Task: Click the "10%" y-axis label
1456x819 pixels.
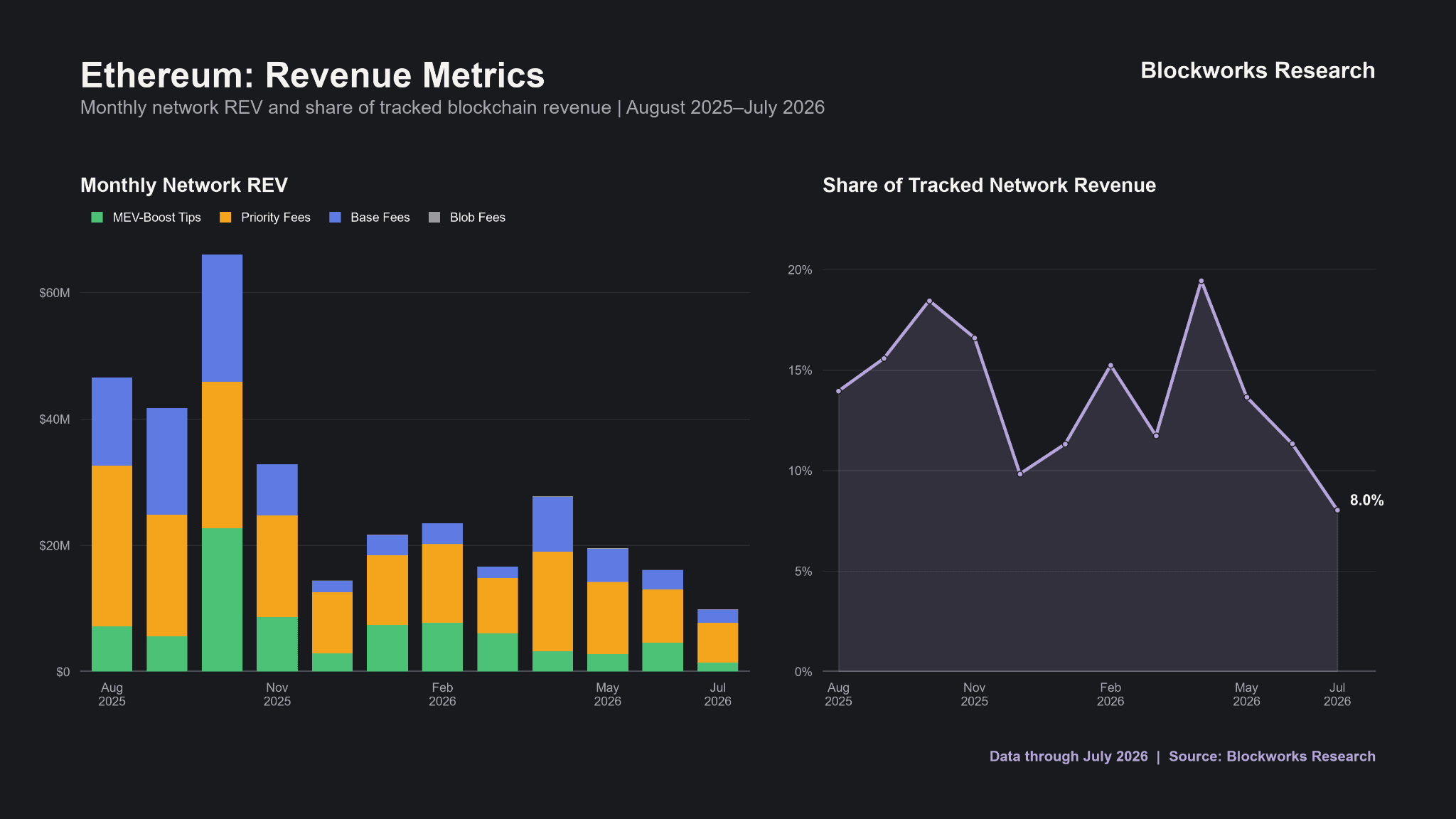Action: pyautogui.click(x=800, y=471)
